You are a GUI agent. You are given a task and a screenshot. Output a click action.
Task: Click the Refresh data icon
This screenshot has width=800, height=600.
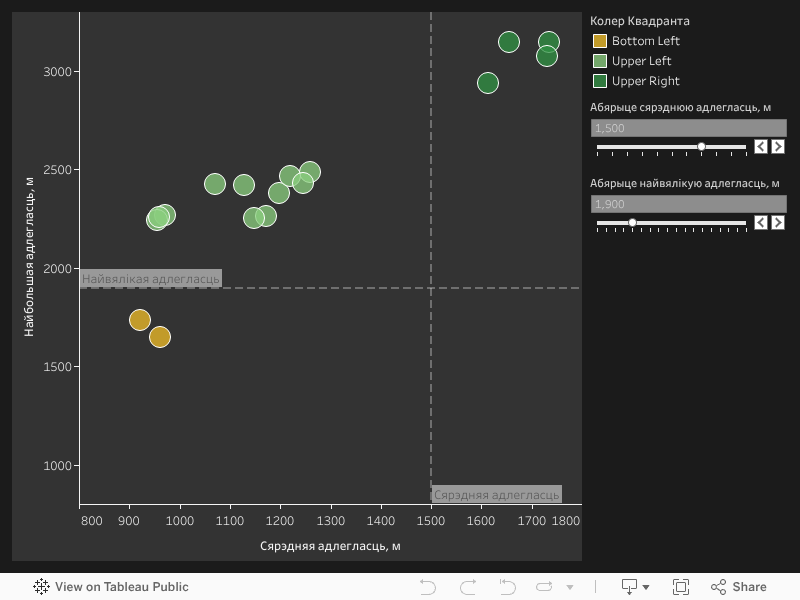[x=545, y=587]
